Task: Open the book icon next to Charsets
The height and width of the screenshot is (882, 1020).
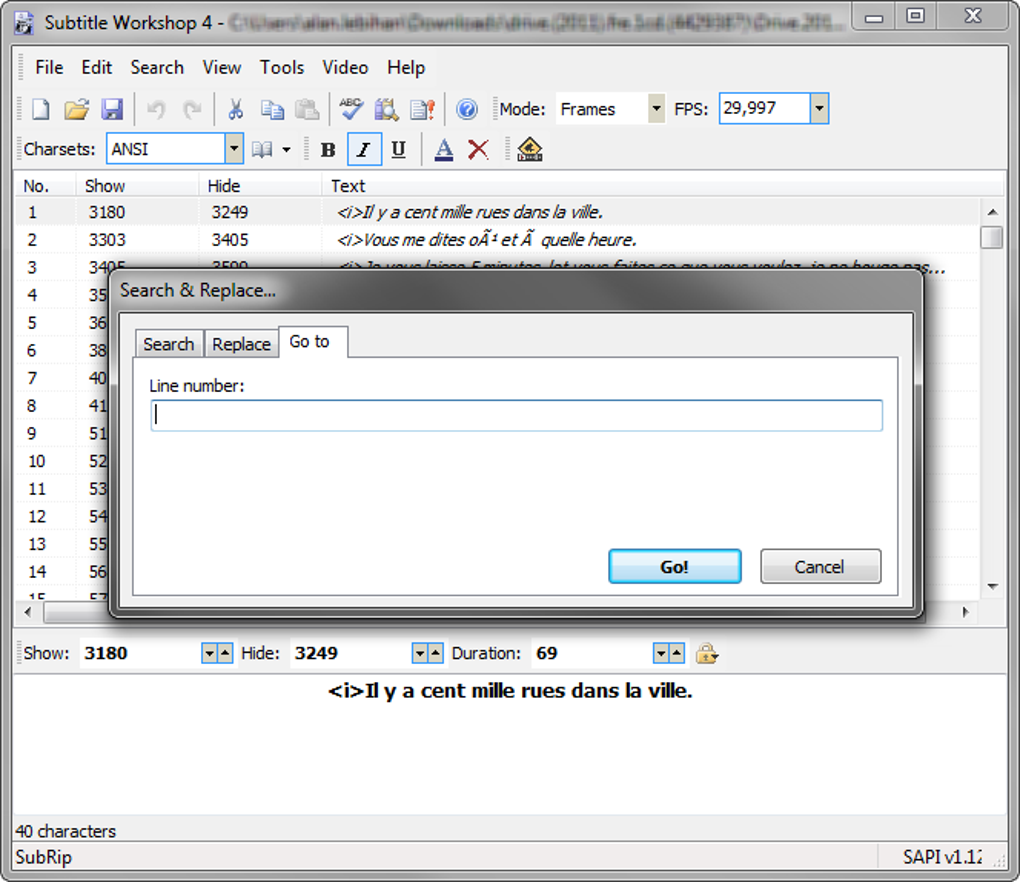Action: (262, 150)
